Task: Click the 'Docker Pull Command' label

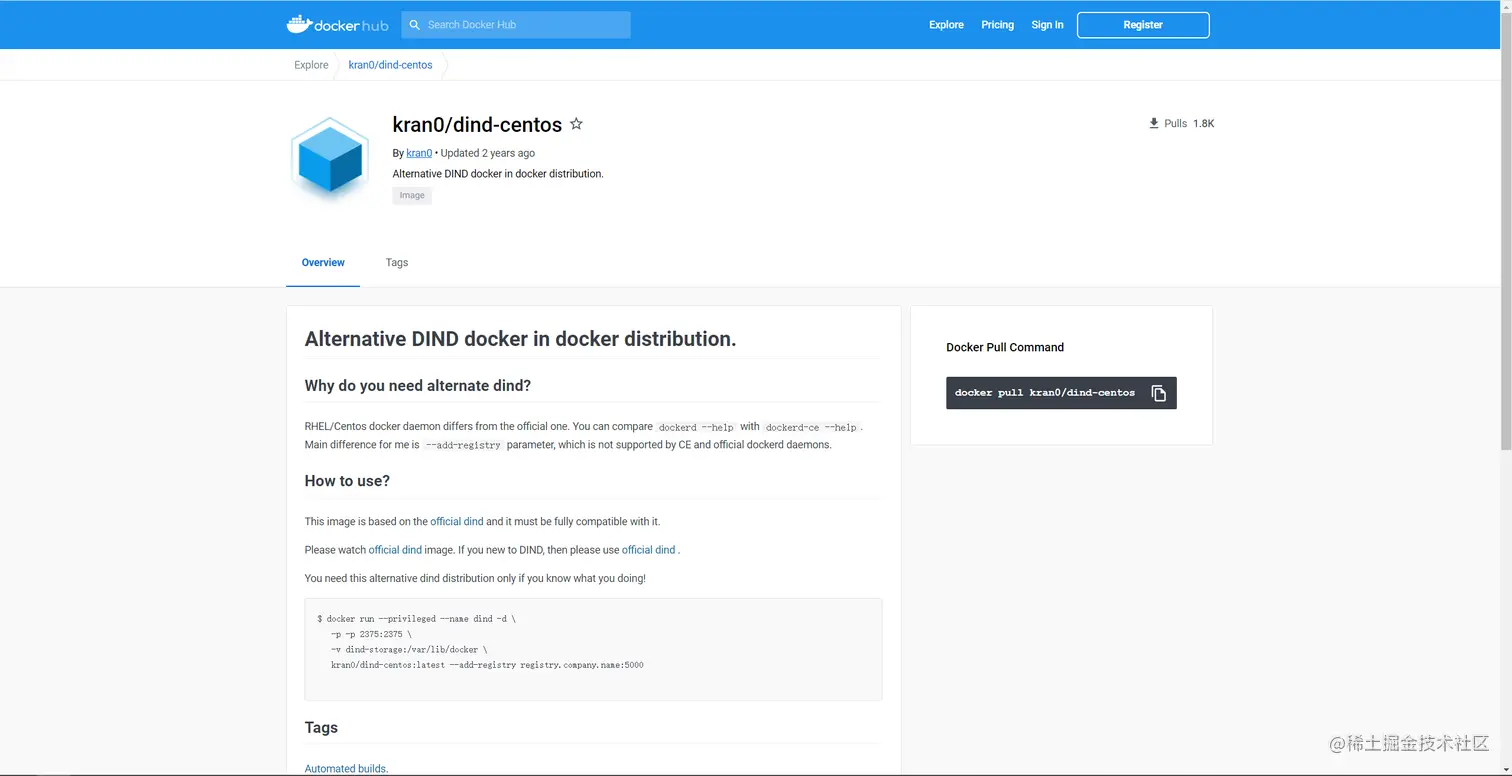Action: tap(1005, 348)
